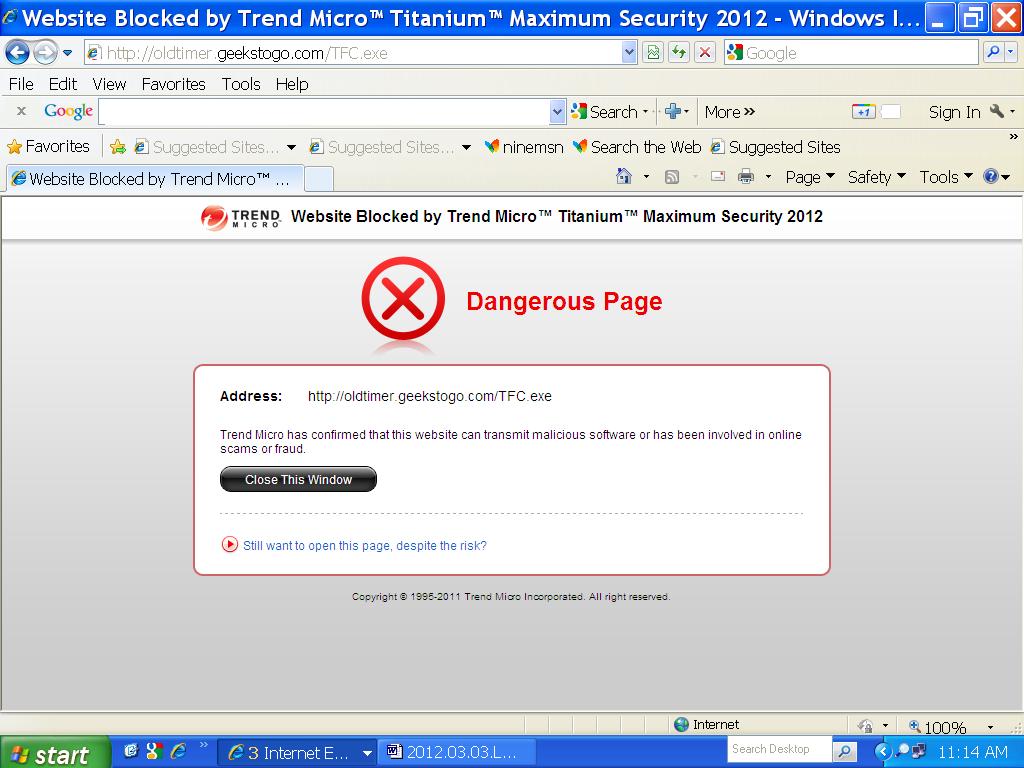Go back with the browser Back arrow
Viewport: 1024px width, 768px height.
18,53
